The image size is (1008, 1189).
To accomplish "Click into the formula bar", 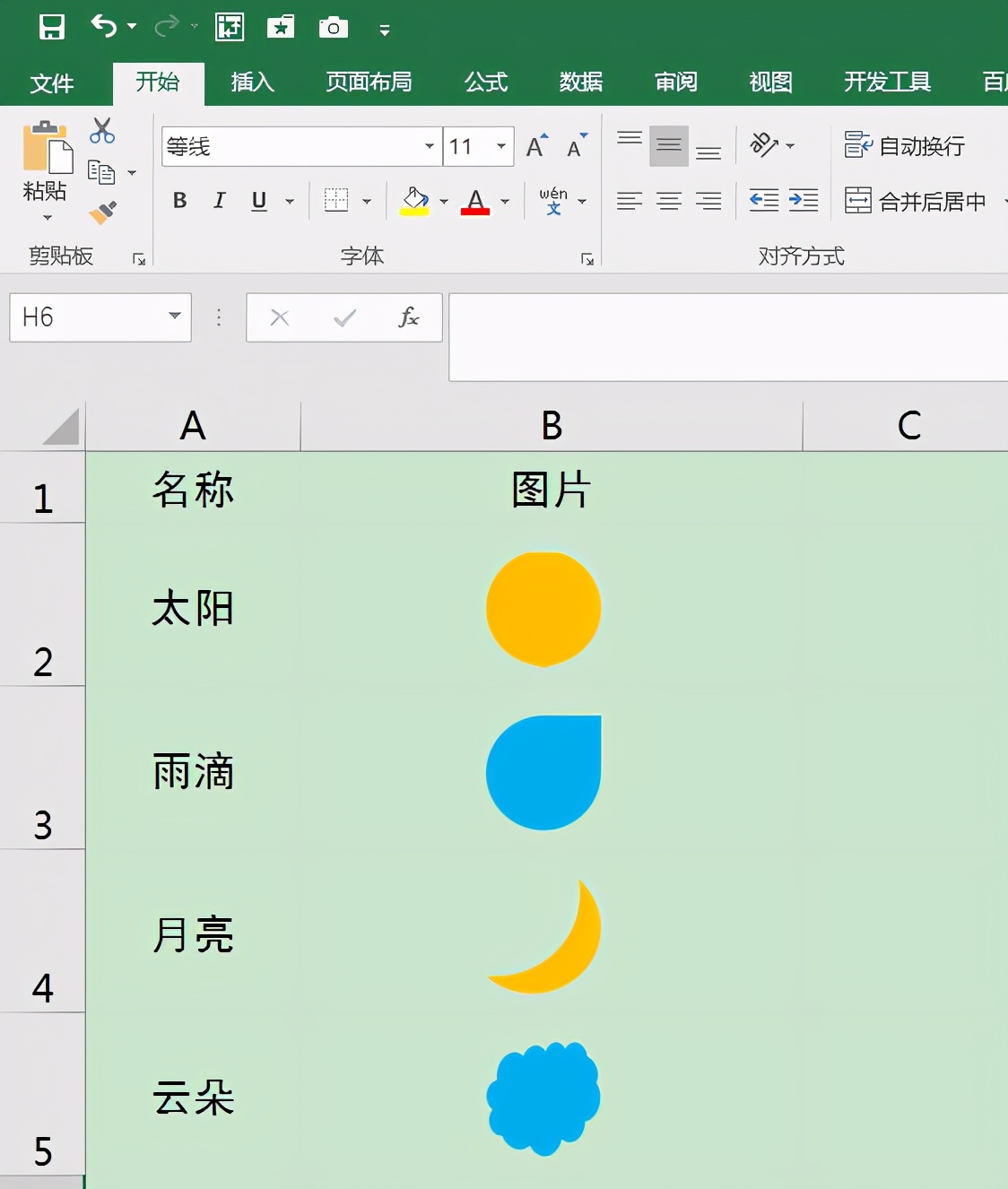I will coord(728,337).
